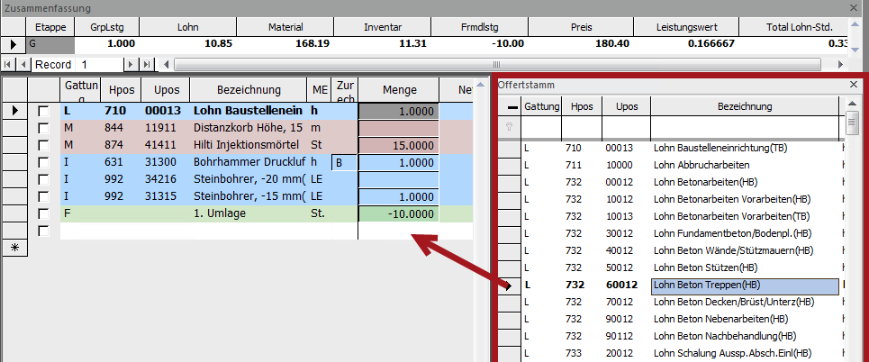
Task: Click row selector of Lohn Baustellenein
Action: [14, 111]
